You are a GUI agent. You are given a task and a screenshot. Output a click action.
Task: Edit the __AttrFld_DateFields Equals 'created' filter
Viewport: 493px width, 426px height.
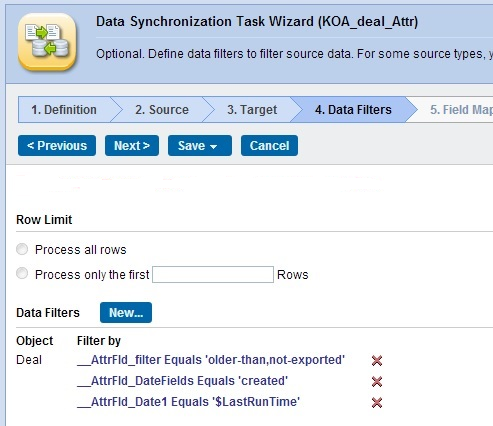tap(182, 381)
